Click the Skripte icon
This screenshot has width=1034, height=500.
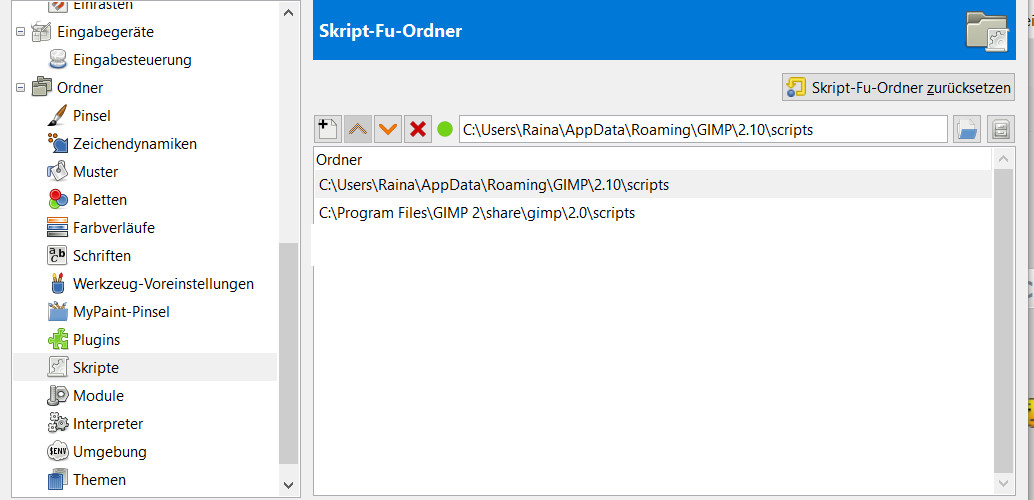(58, 367)
